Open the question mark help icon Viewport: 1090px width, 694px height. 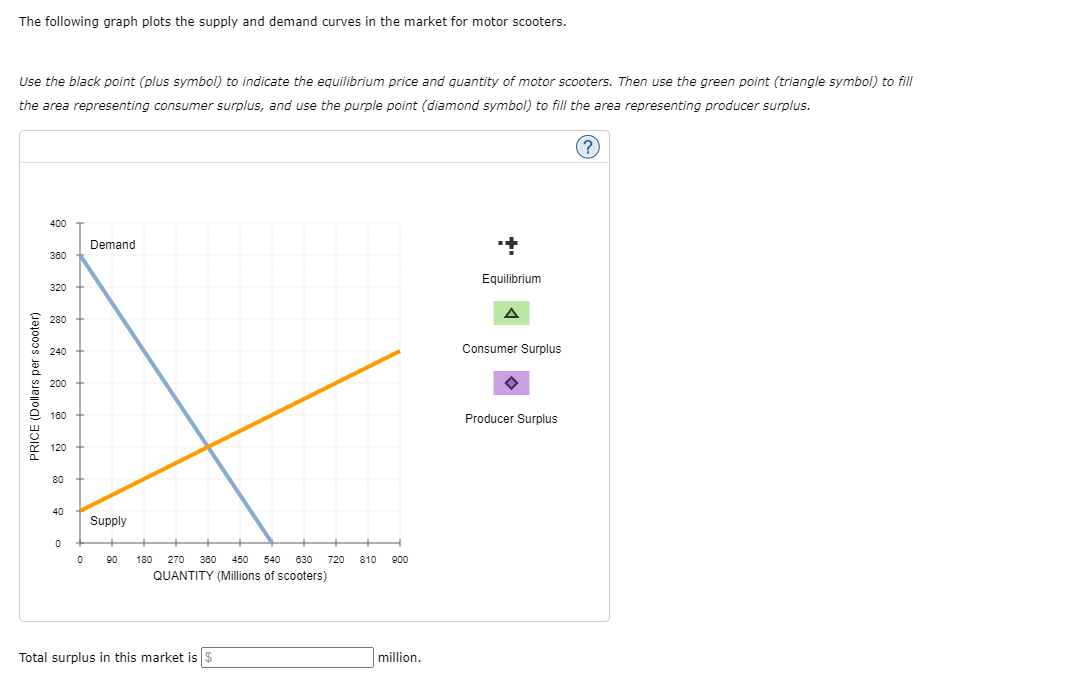(x=588, y=146)
